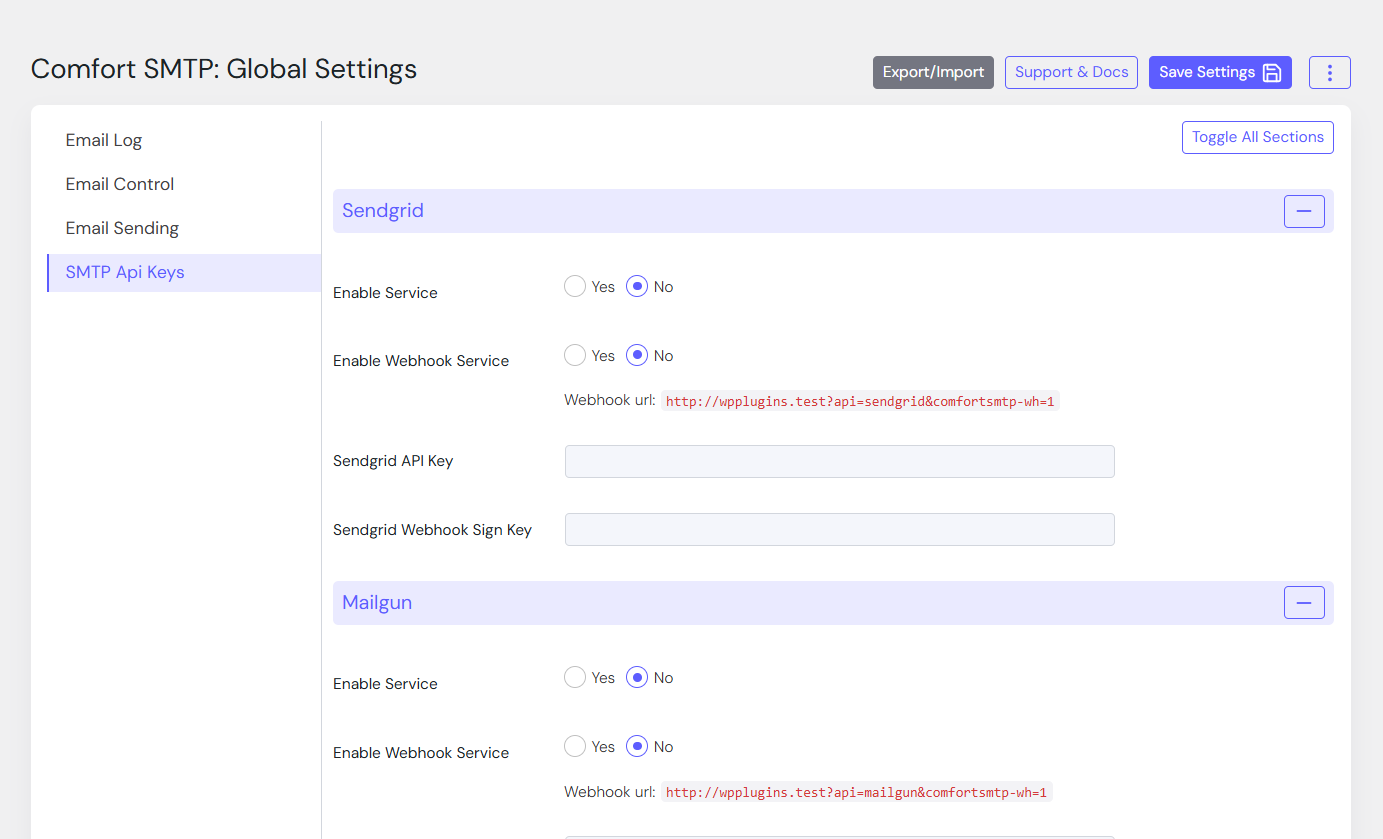Viewport: 1383px width, 839px height.
Task: Collapse the Mailgun section with the minus icon
Action: (x=1303, y=603)
